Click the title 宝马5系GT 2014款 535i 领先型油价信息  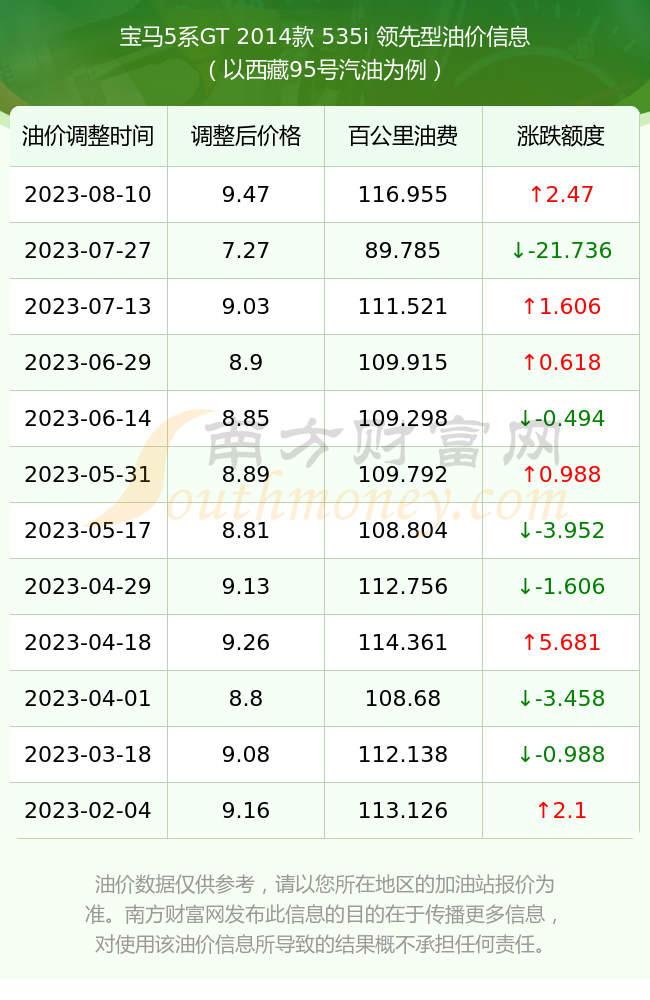325,37
